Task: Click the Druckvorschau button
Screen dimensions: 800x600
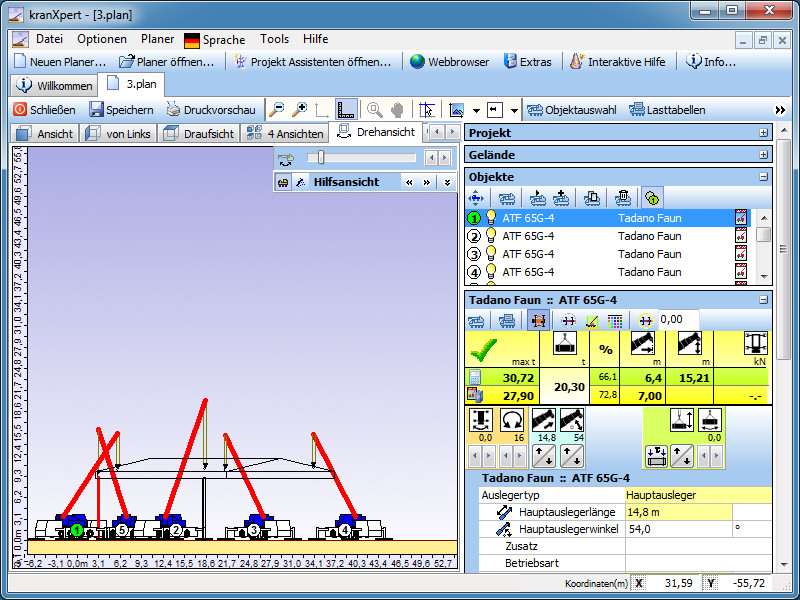Action: pyautogui.click(x=210, y=110)
